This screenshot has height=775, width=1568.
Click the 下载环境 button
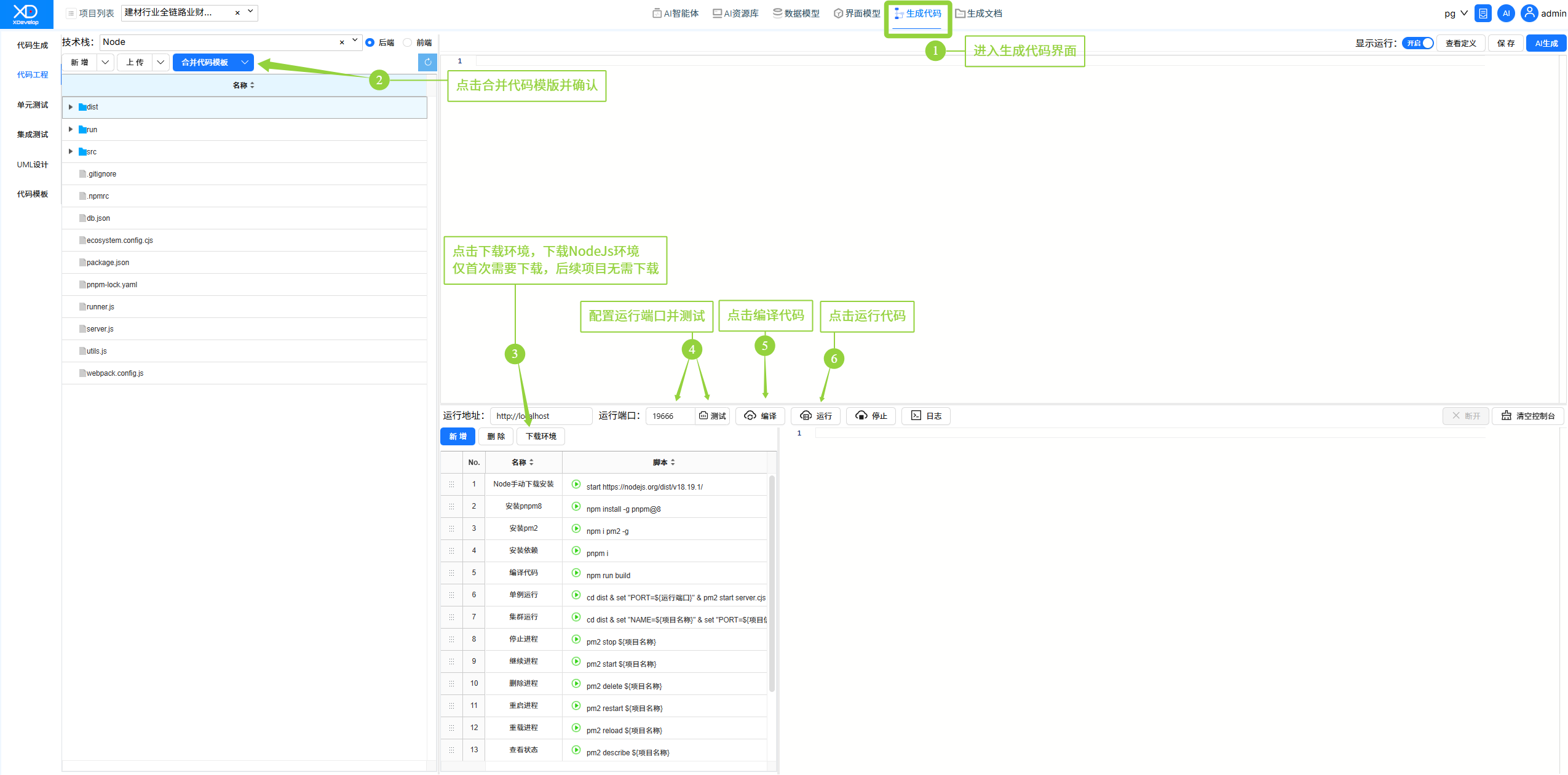(x=540, y=436)
